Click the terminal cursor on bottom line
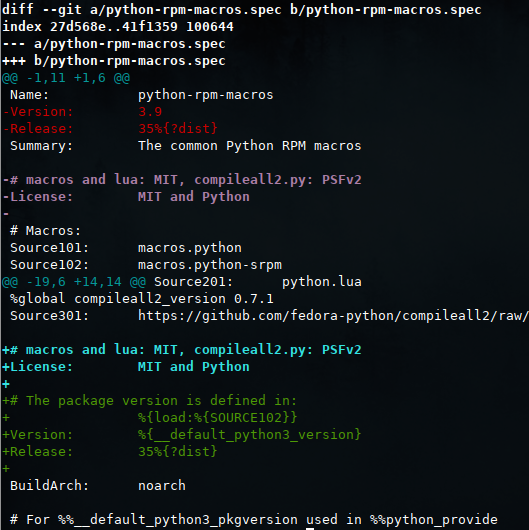Screen dimensions: 529x530 pos(310,528)
